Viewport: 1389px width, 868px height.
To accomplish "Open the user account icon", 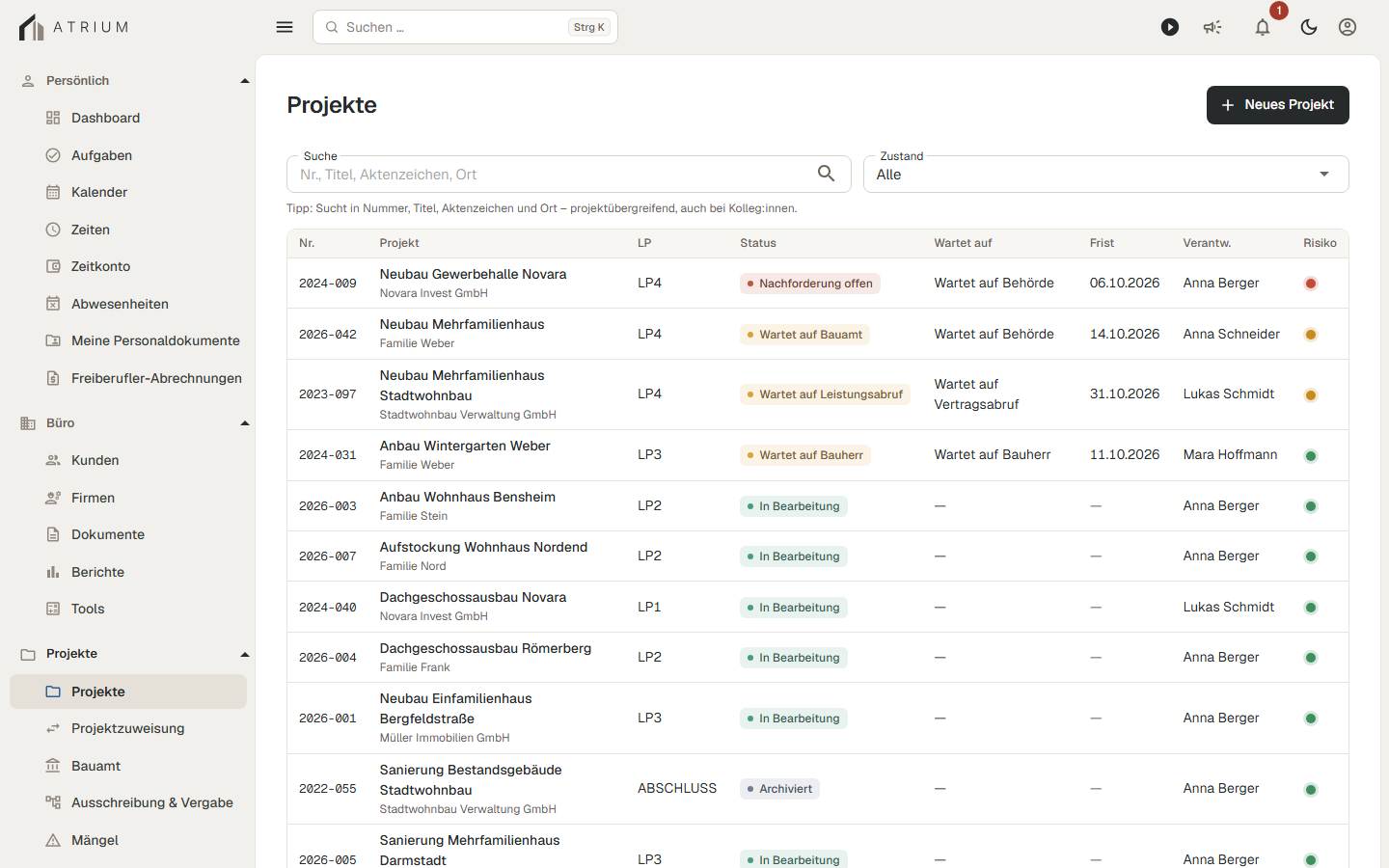I will pyautogui.click(x=1348, y=27).
